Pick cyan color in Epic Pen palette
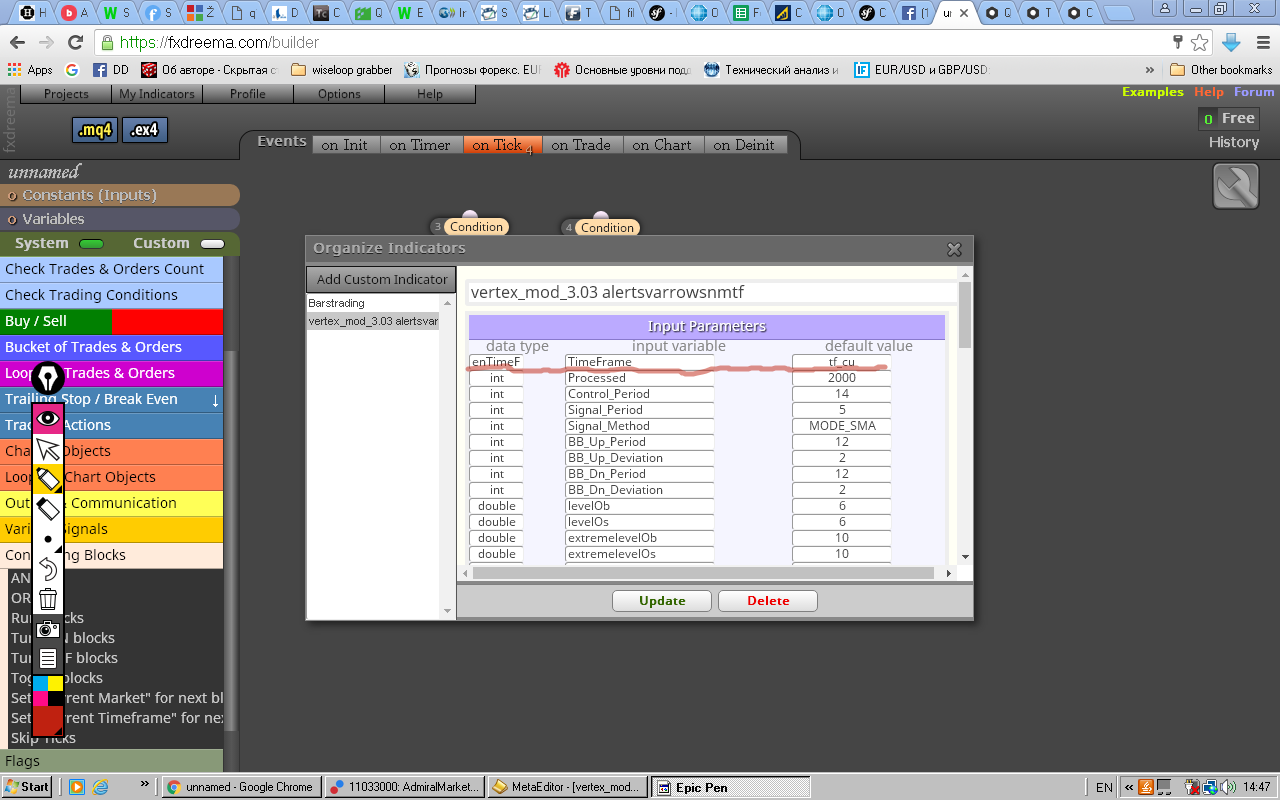Viewport: 1280px width, 800px height. [x=40, y=683]
